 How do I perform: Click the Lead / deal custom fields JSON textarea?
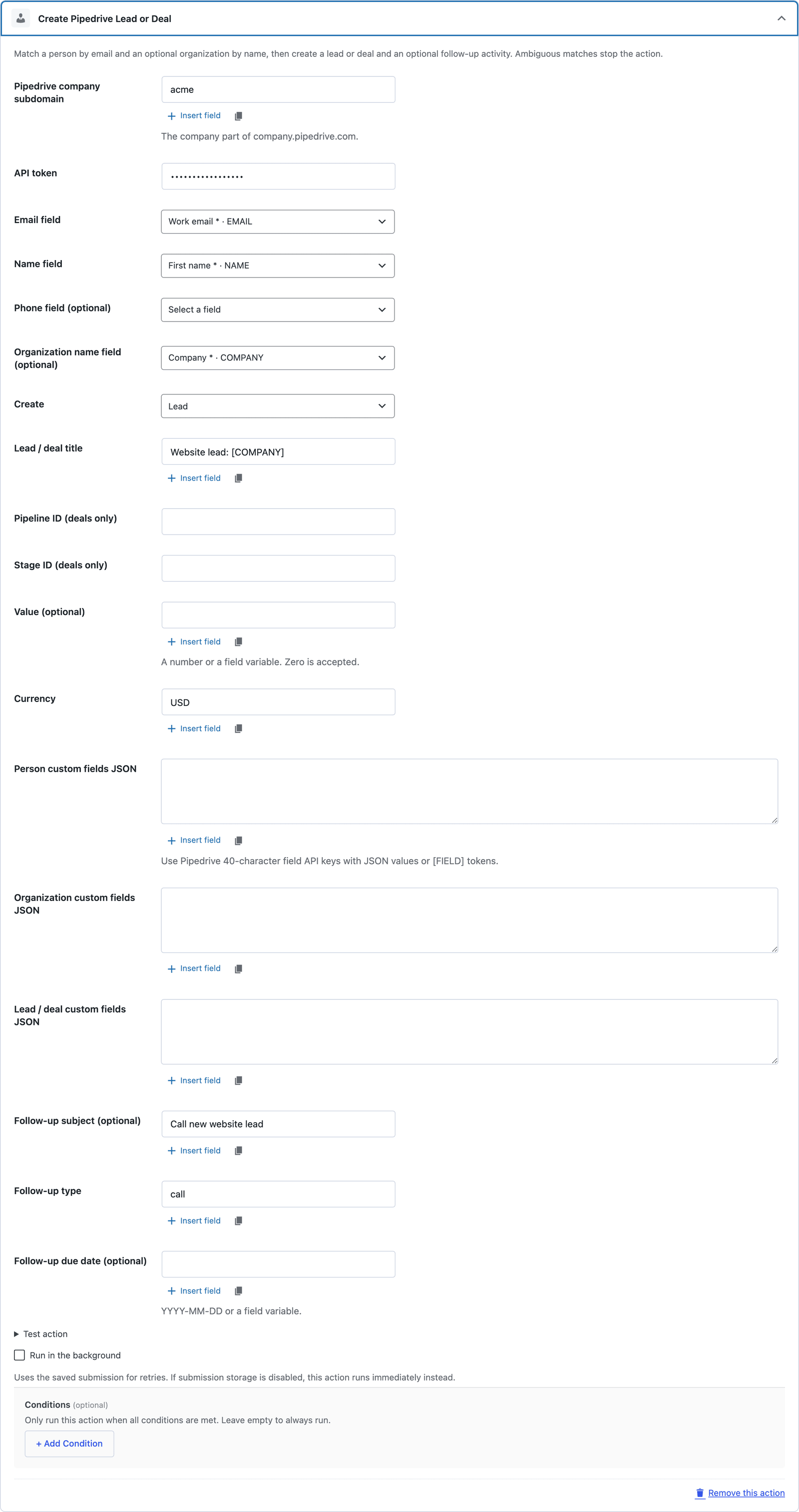tap(469, 1032)
